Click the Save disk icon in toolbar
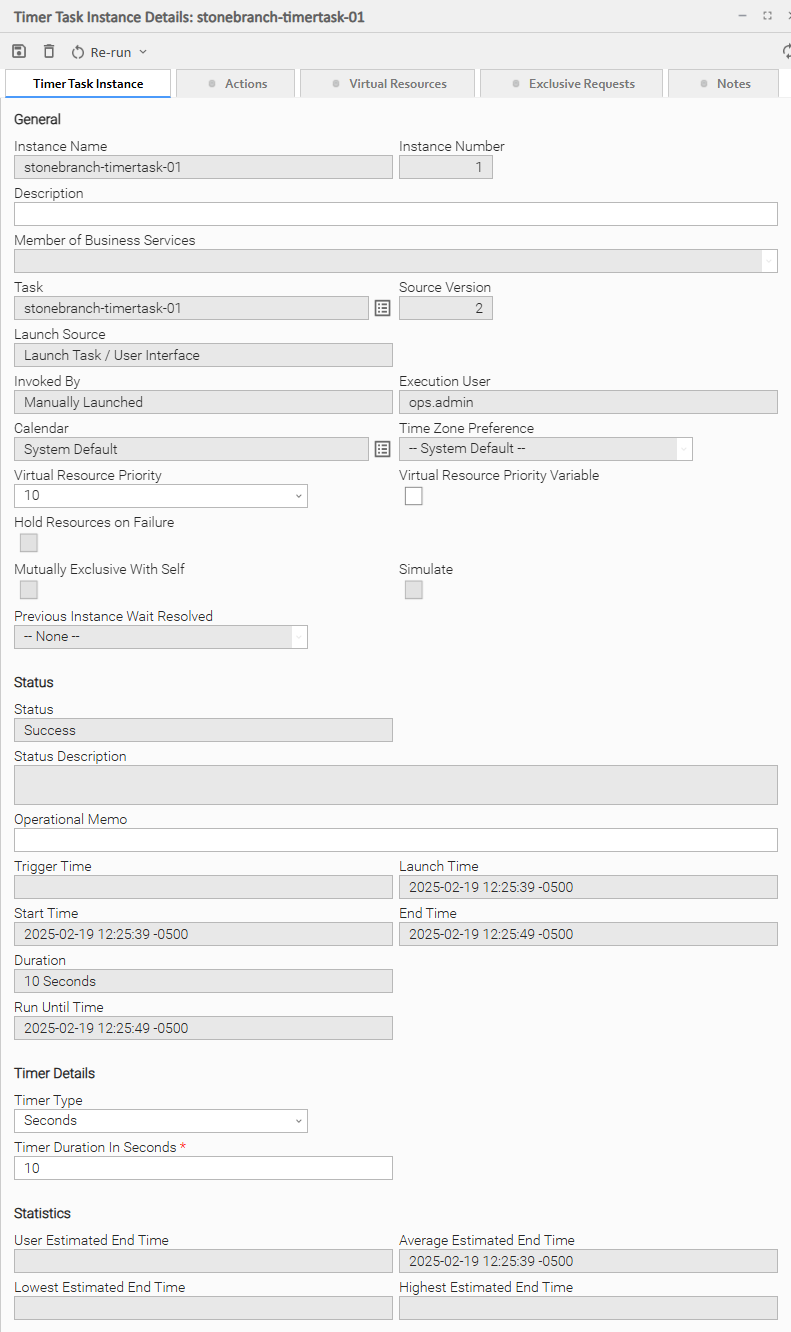 coord(19,51)
